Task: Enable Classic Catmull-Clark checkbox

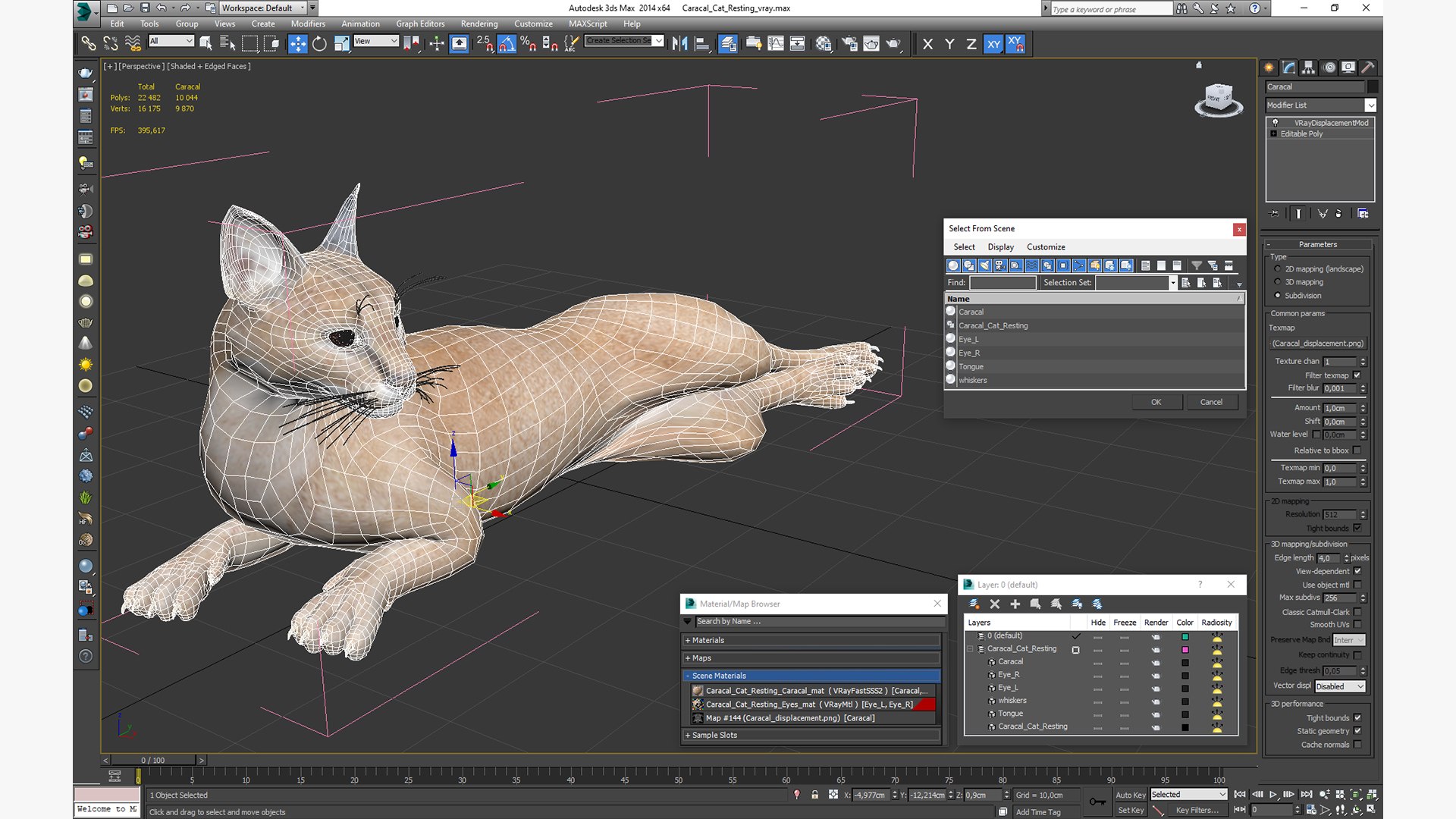Action: pyautogui.click(x=1357, y=612)
